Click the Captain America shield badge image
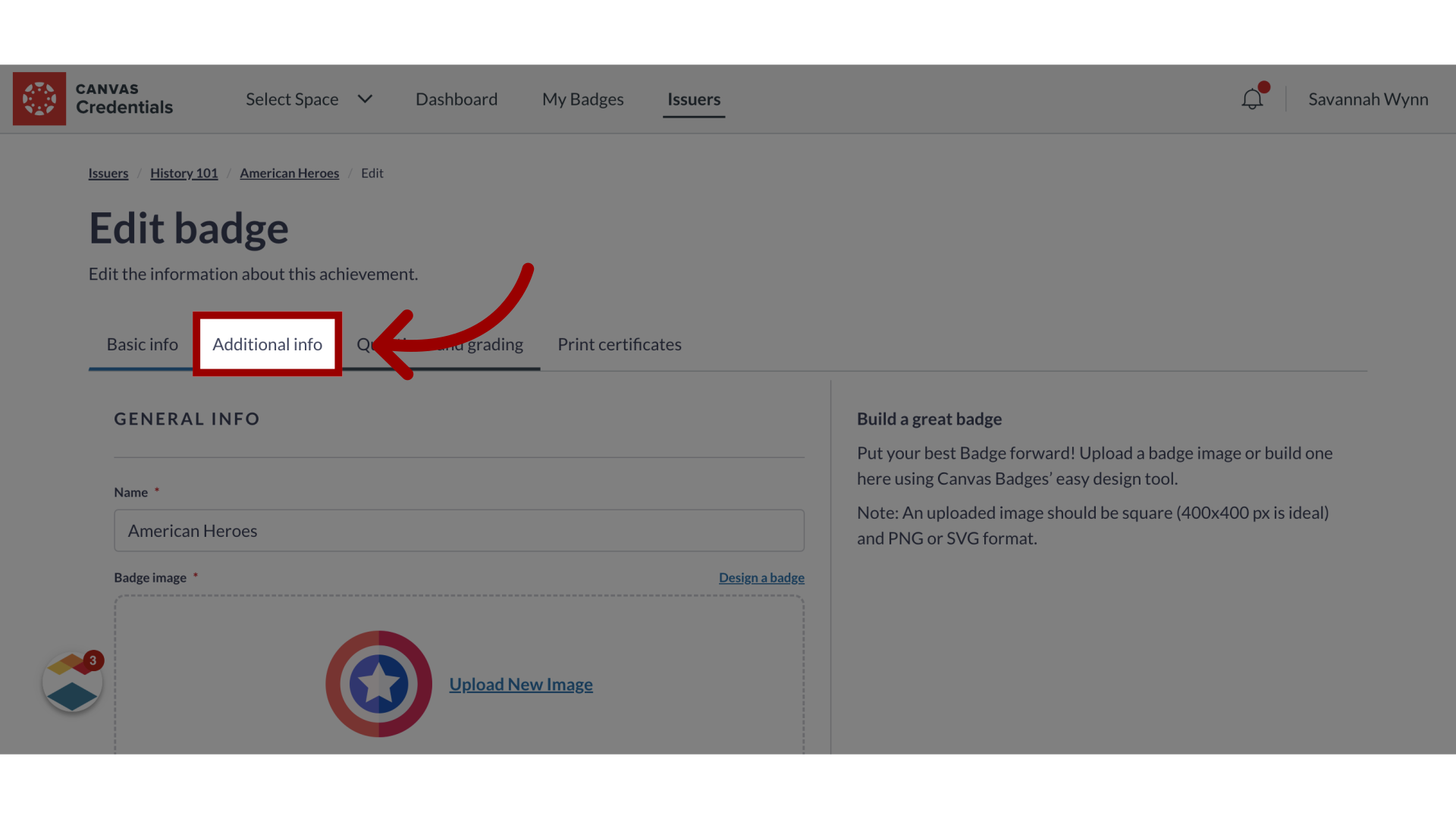The image size is (1456, 819). [x=379, y=684]
